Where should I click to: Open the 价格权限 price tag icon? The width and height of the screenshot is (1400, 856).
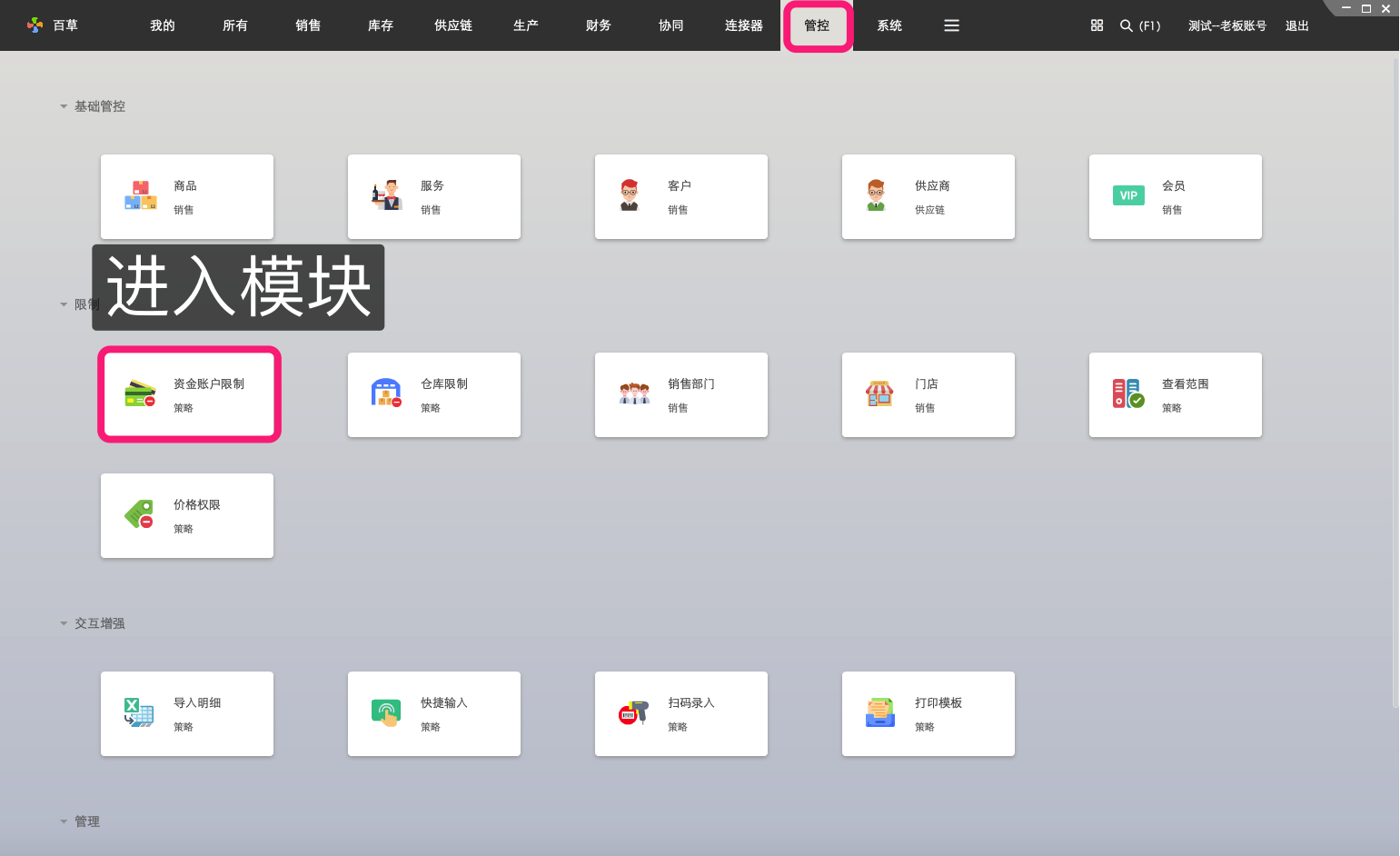[x=140, y=514]
